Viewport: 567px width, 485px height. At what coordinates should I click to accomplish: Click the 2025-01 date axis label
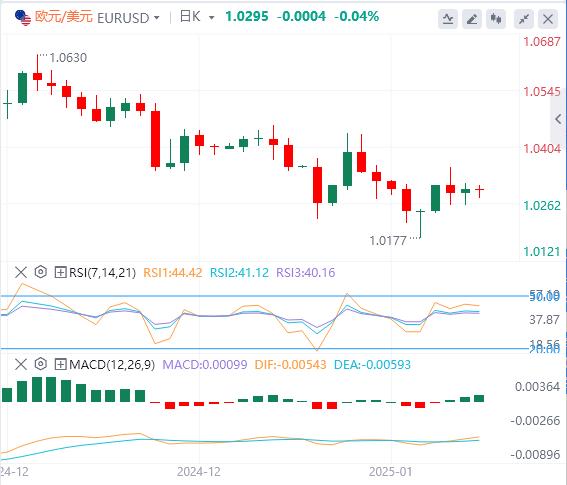(390, 472)
